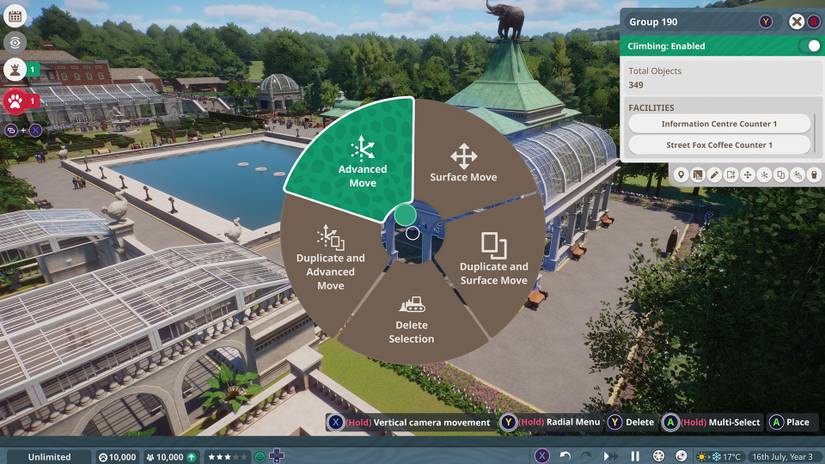This screenshot has height=464, width=825.
Task: Click the fast-forward speed control
Action: (x=609, y=456)
